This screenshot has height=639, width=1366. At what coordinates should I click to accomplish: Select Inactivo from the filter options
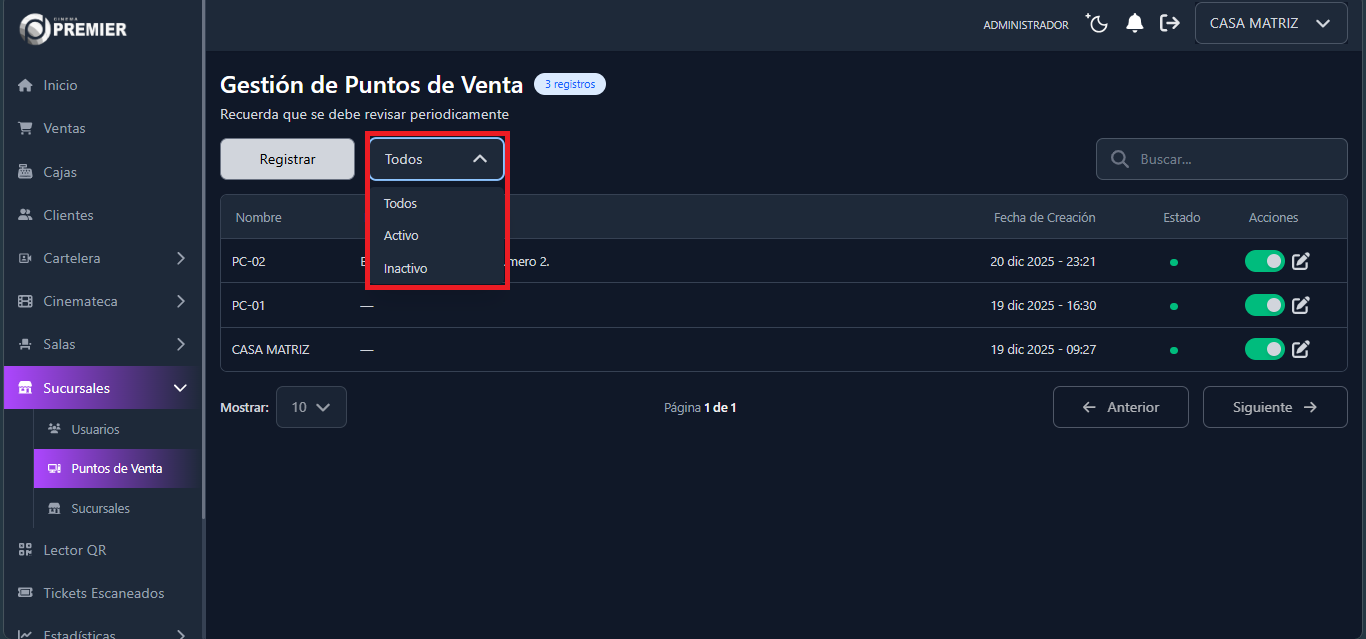405,268
